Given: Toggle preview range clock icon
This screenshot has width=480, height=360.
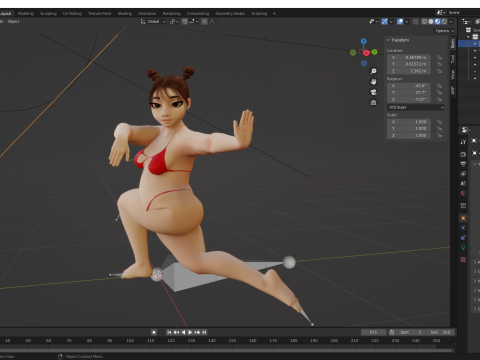Looking at the screenshot, I should (392, 332).
